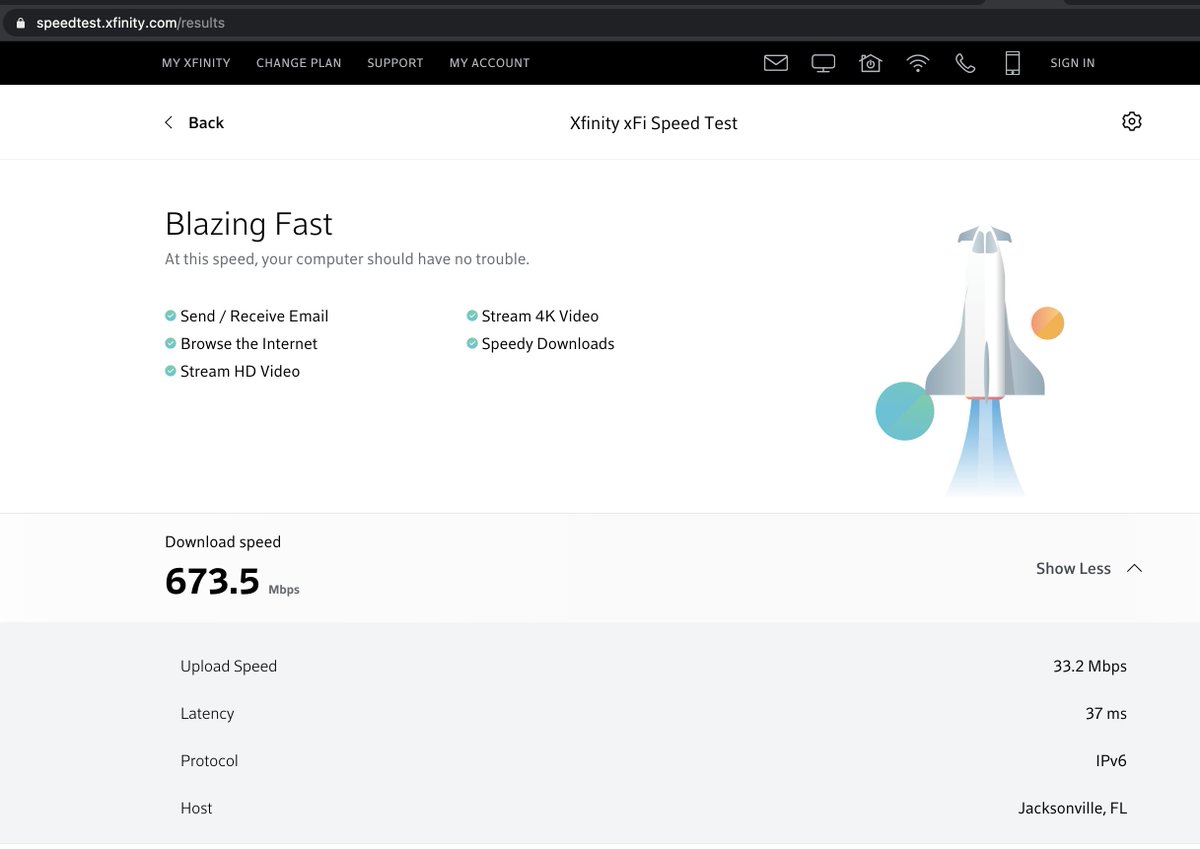Click the Jacksonville, FL host value
Viewport: 1200px width, 849px height.
click(x=1073, y=808)
